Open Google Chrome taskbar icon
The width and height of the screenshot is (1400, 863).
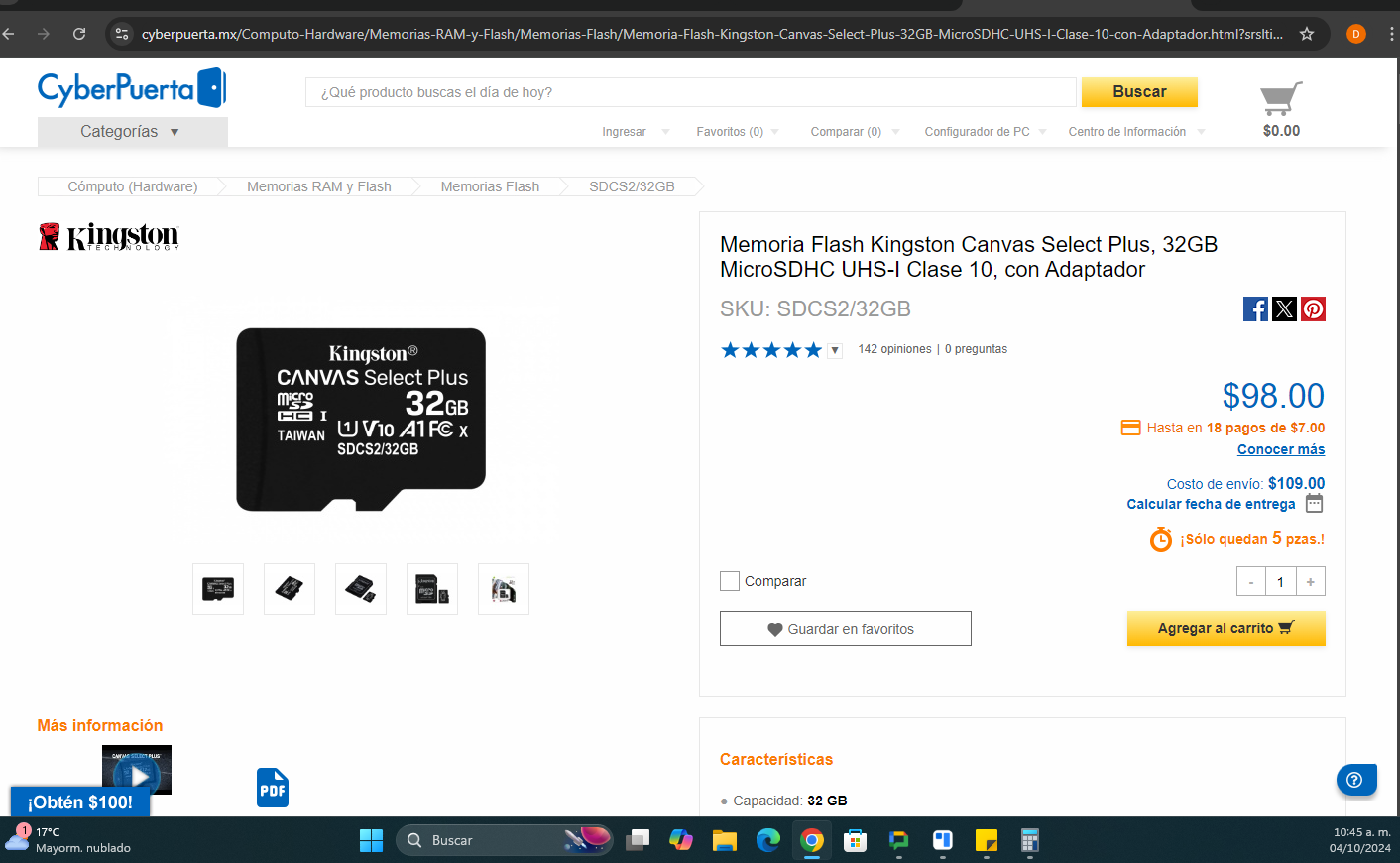coord(812,840)
